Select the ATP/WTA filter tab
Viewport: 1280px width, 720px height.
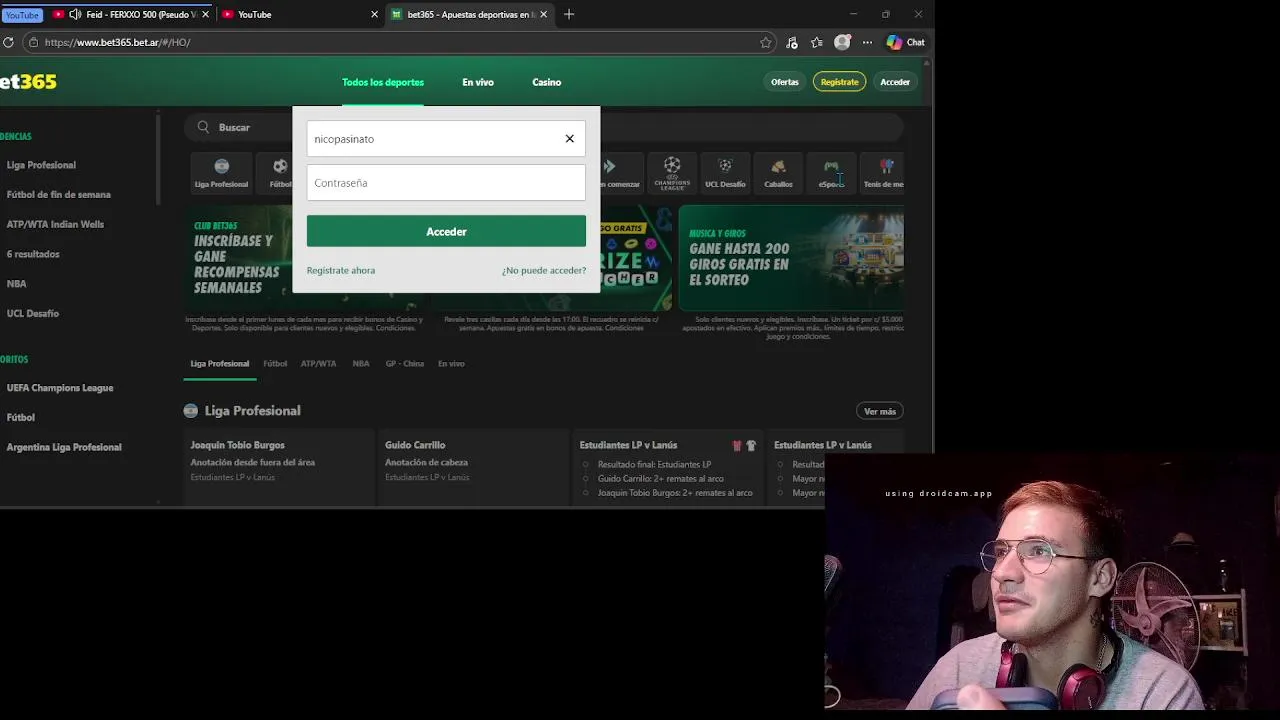(x=319, y=364)
